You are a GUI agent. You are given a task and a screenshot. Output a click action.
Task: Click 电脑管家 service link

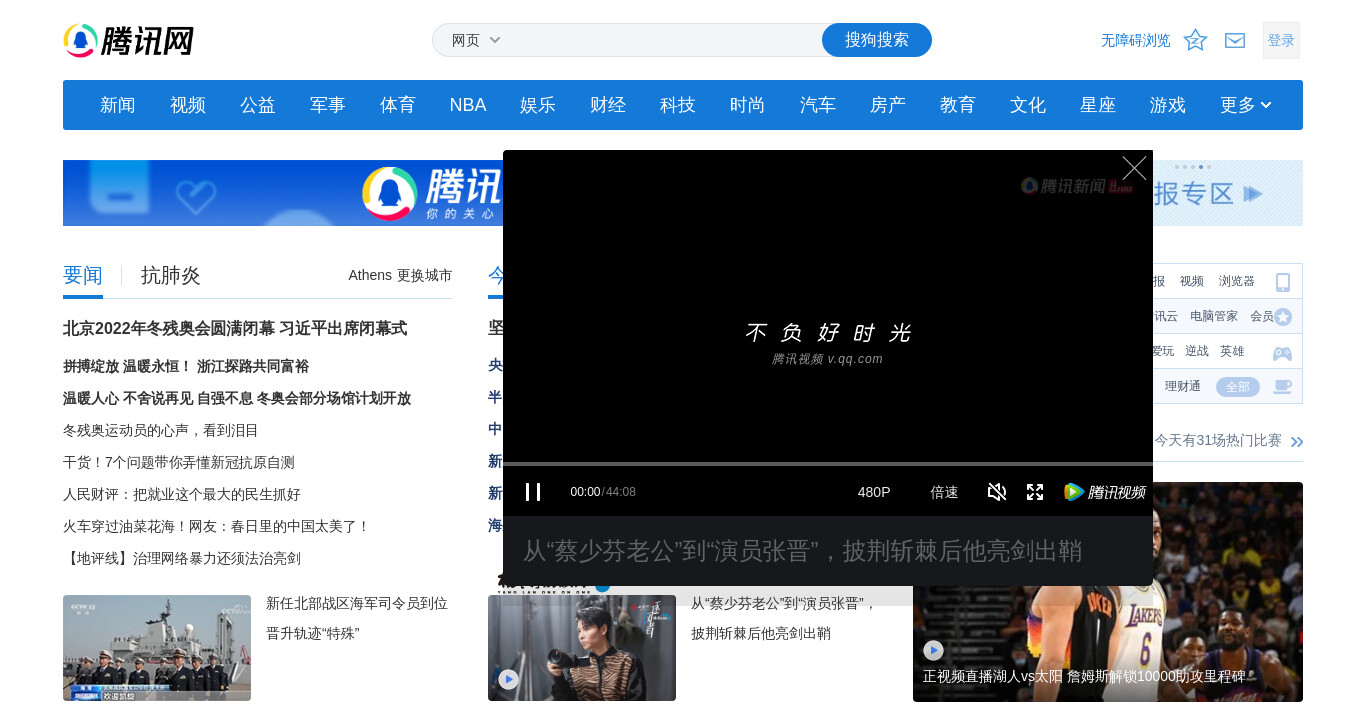(1214, 316)
